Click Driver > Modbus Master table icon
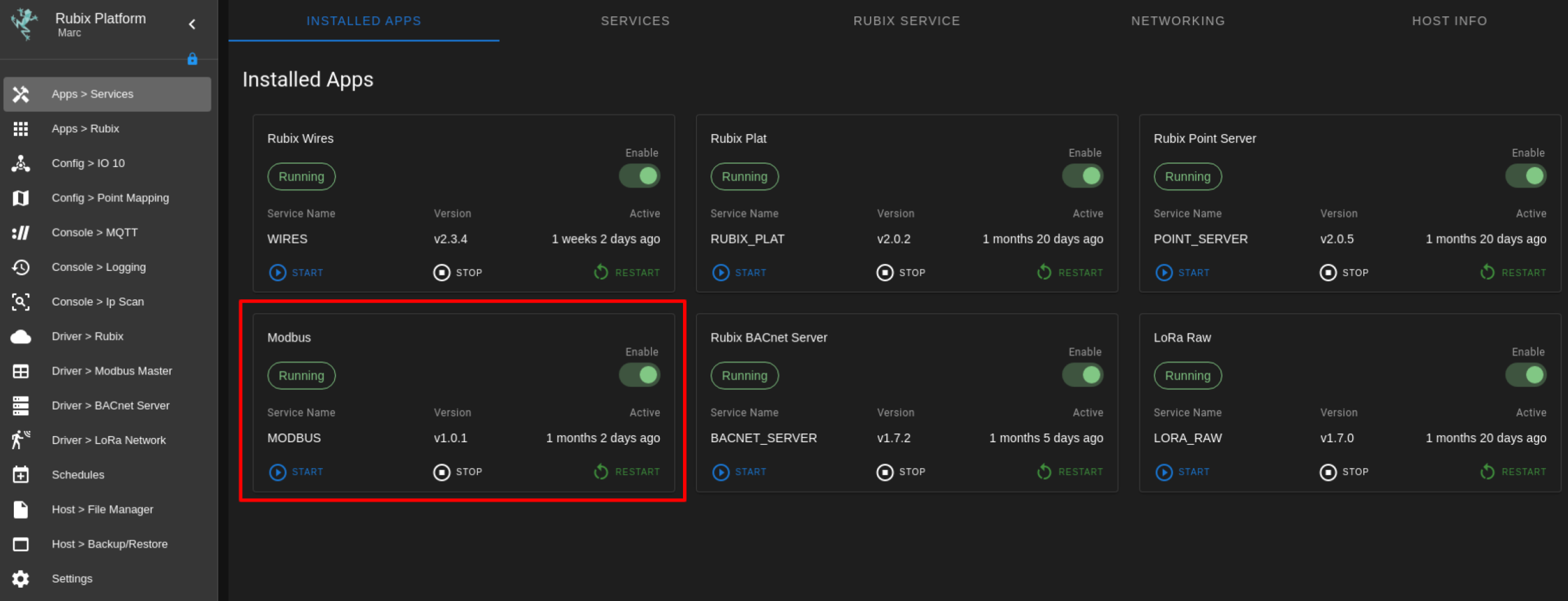The image size is (1568, 601). point(21,371)
